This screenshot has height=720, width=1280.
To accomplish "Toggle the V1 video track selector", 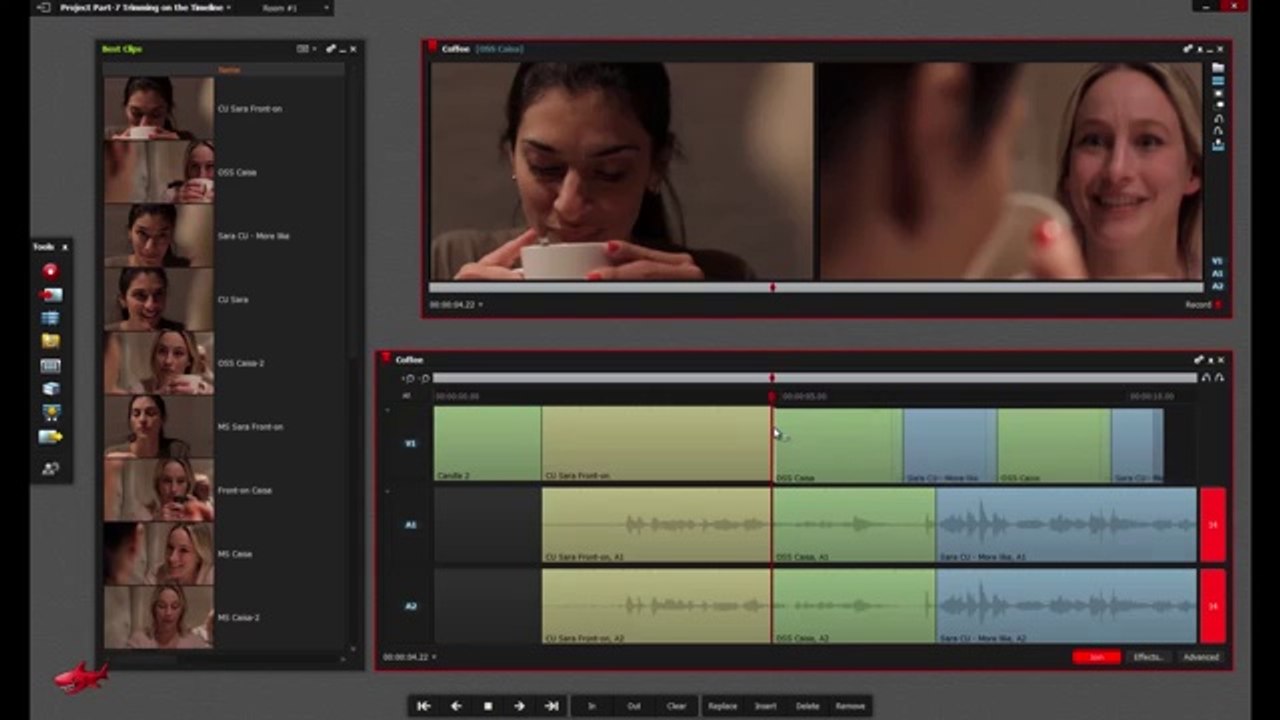I will (410, 443).
